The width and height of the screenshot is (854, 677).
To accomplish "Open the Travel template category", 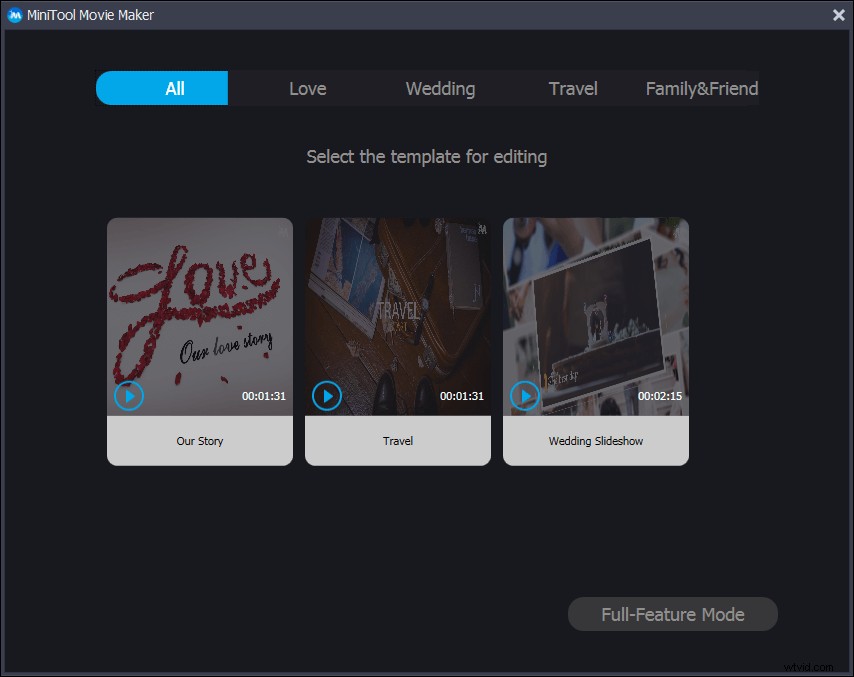I will pyautogui.click(x=573, y=88).
